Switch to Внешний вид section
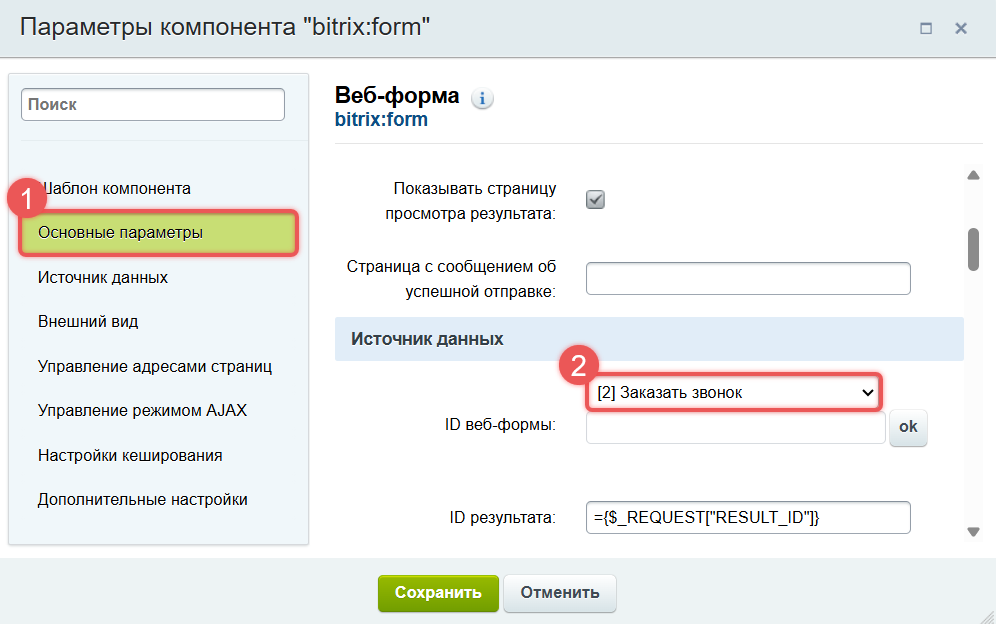The height and width of the screenshot is (624, 996). pyautogui.click(x=88, y=322)
